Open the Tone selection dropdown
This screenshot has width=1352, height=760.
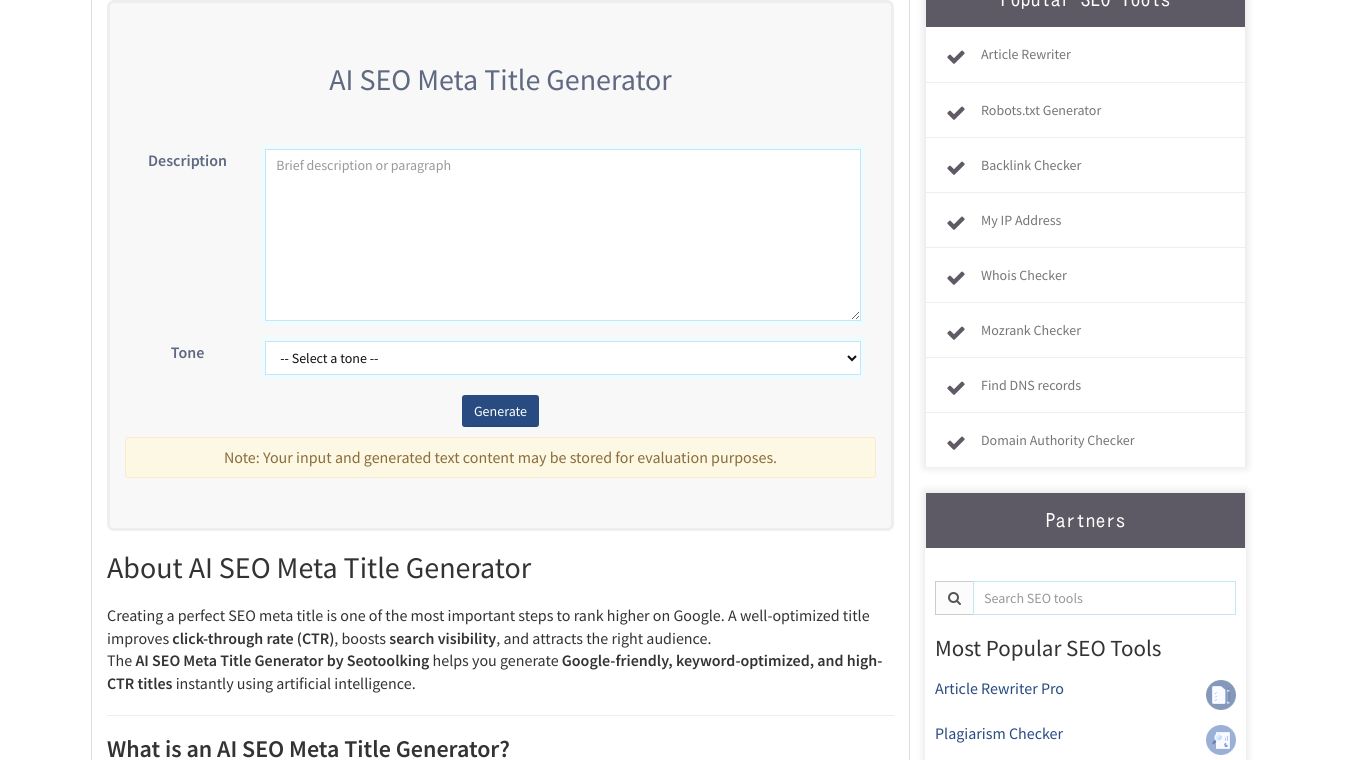click(562, 358)
